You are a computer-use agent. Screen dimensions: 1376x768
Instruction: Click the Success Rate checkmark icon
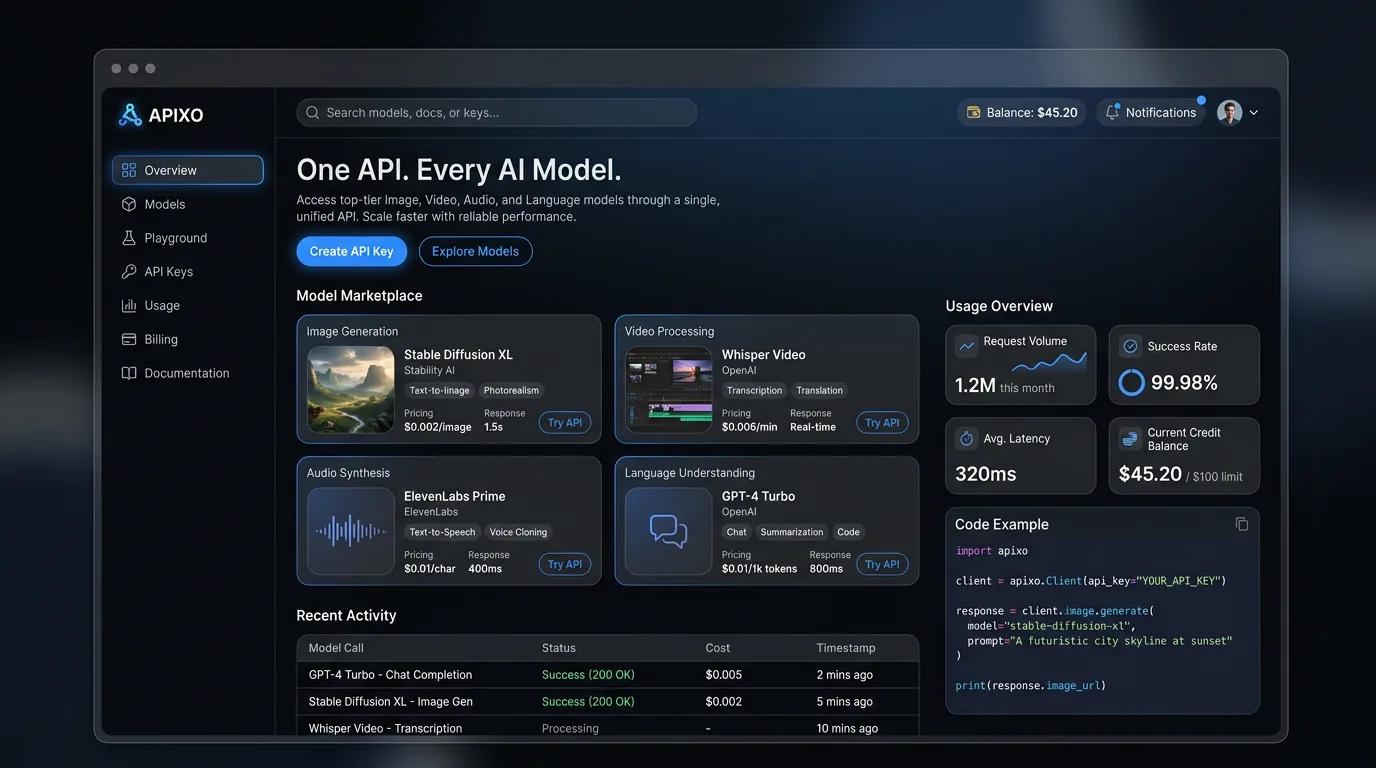(1130, 346)
